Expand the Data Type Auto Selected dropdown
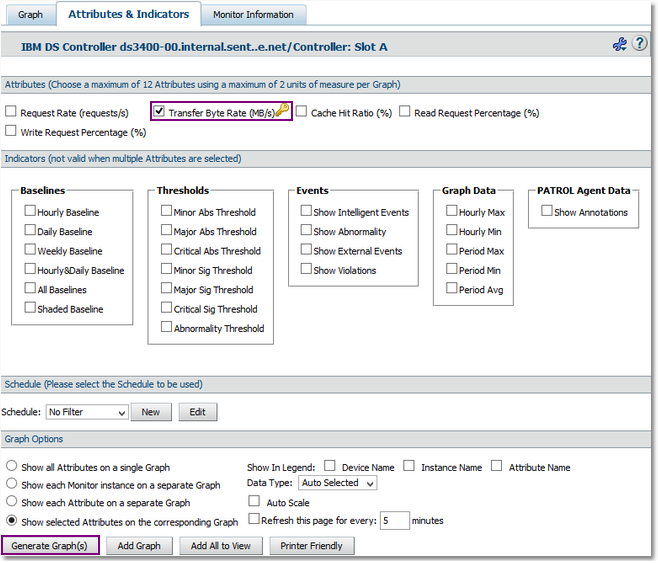 tap(337, 483)
